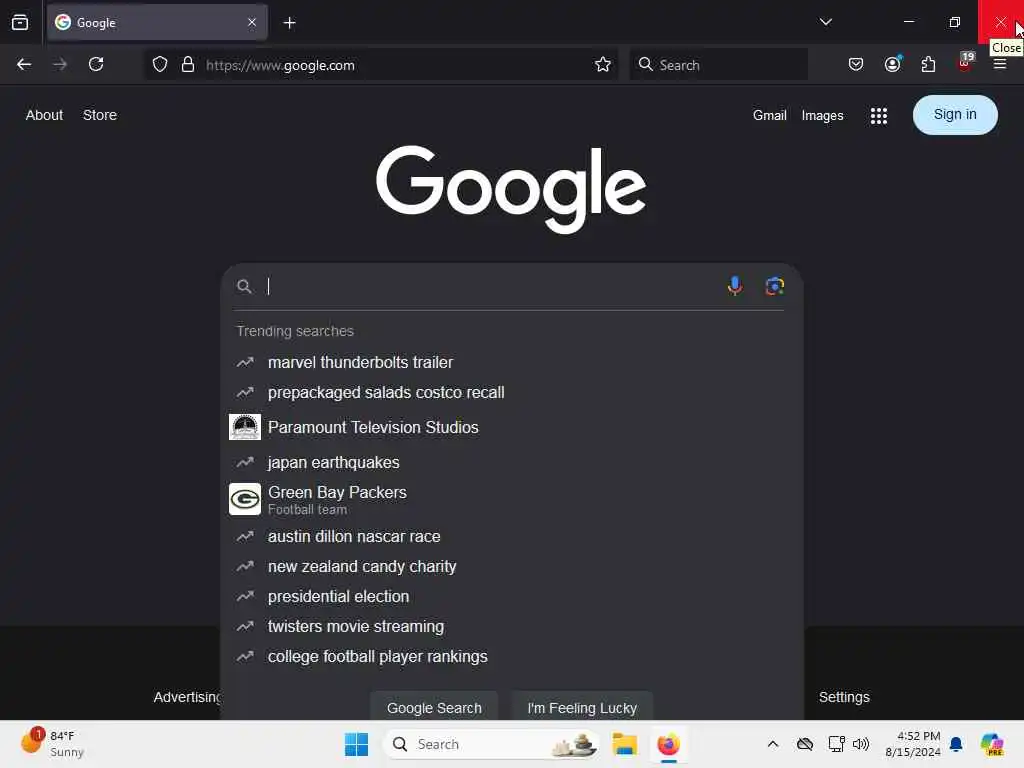Open the list all tabs dropdown
The image size is (1024, 768).
pos(825,22)
